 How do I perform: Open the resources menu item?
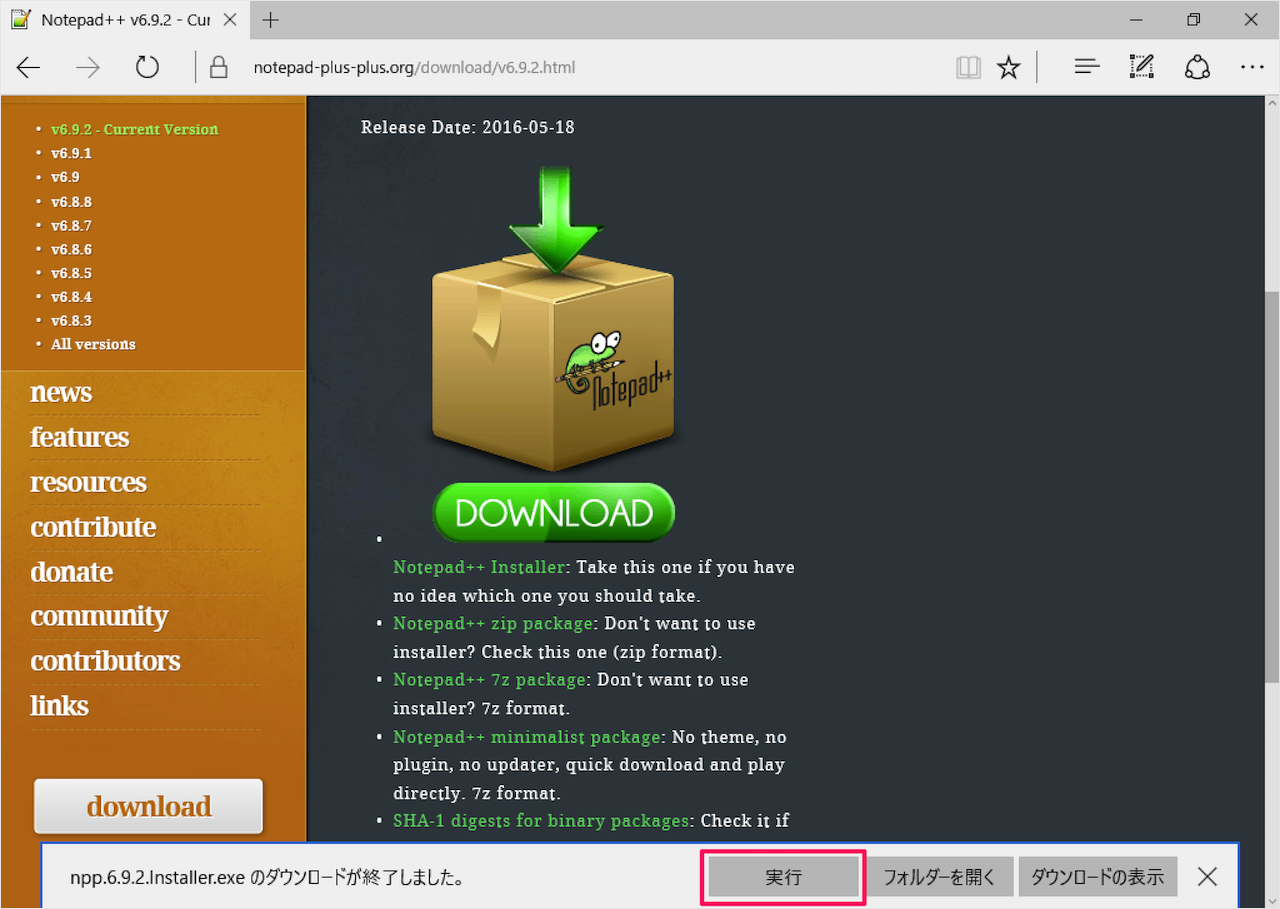[88, 482]
